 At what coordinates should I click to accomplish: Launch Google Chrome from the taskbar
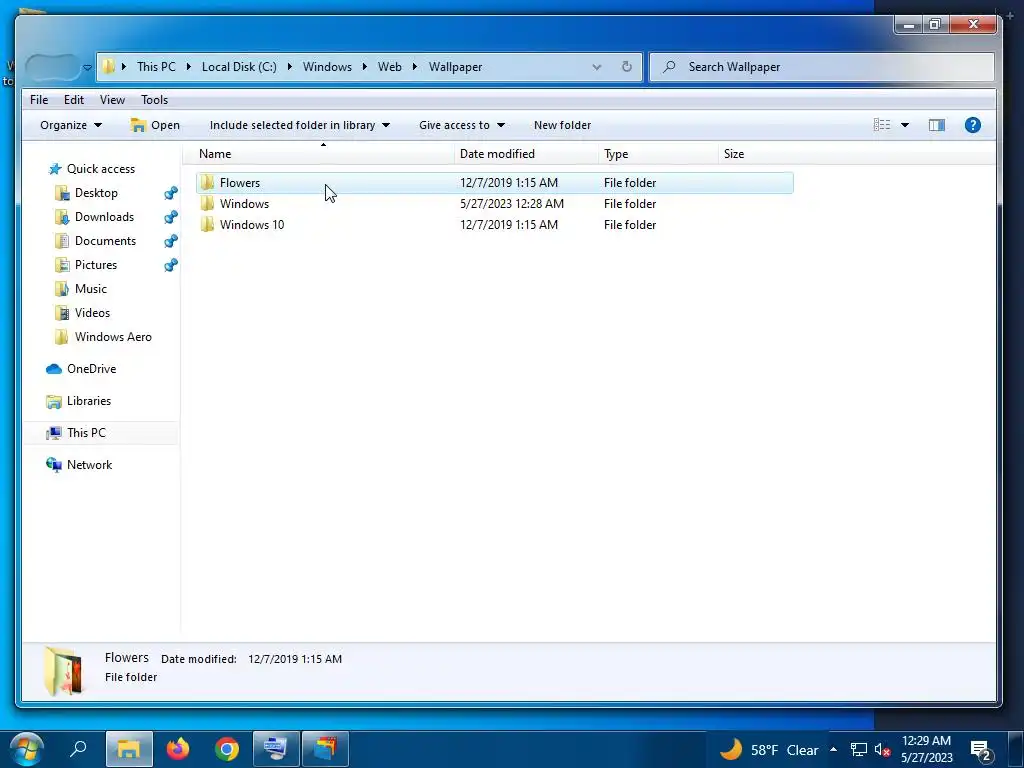(227, 749)
